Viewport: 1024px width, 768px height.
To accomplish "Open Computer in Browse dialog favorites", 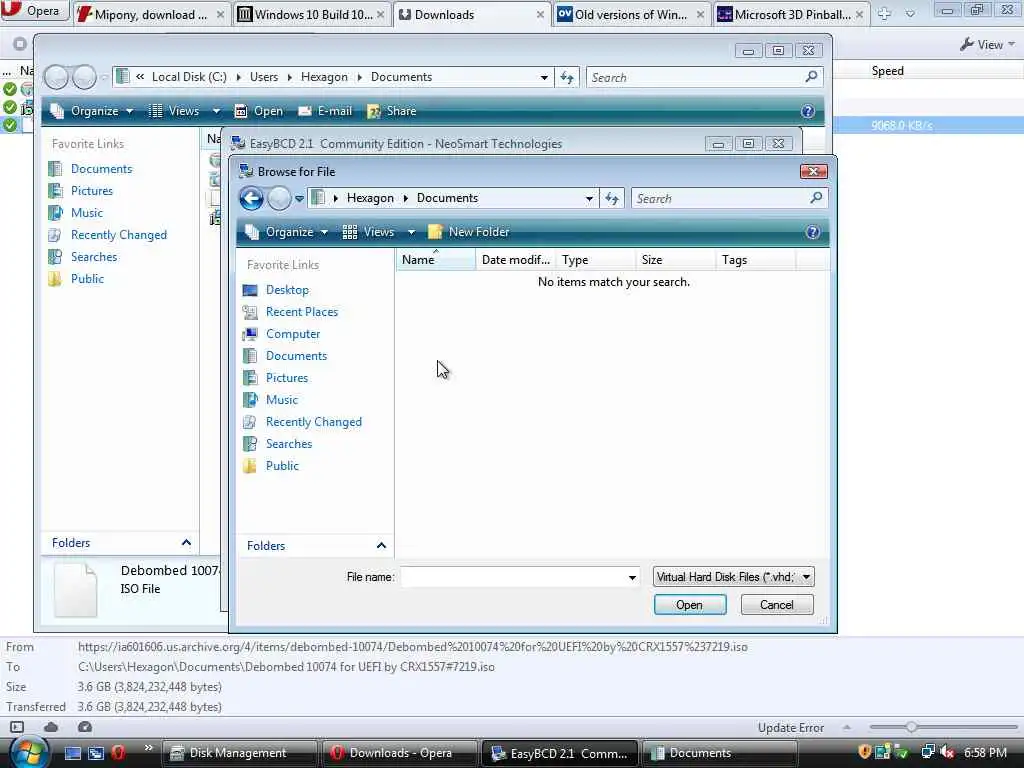I will (293, 334).
